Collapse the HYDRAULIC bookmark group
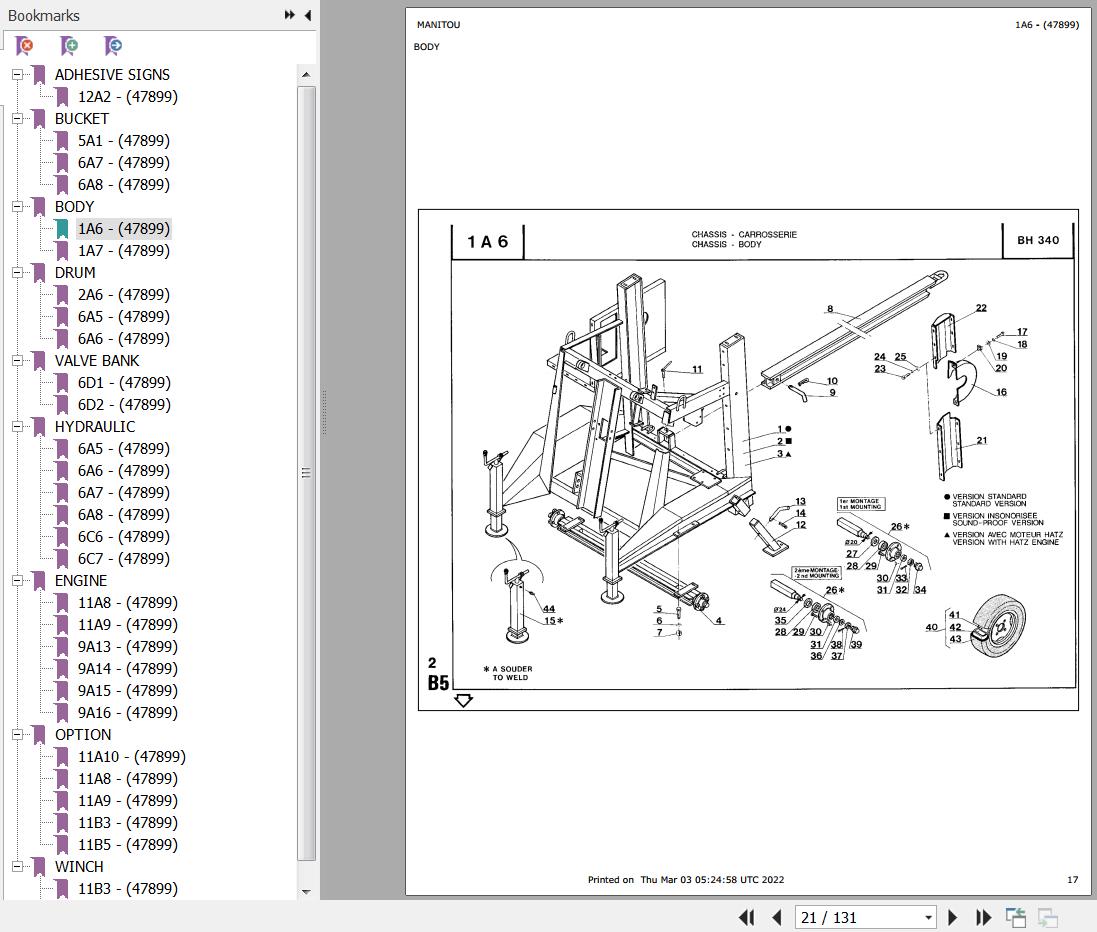The height and width of the screenshot is (932, 1097). tap(17, 427)
